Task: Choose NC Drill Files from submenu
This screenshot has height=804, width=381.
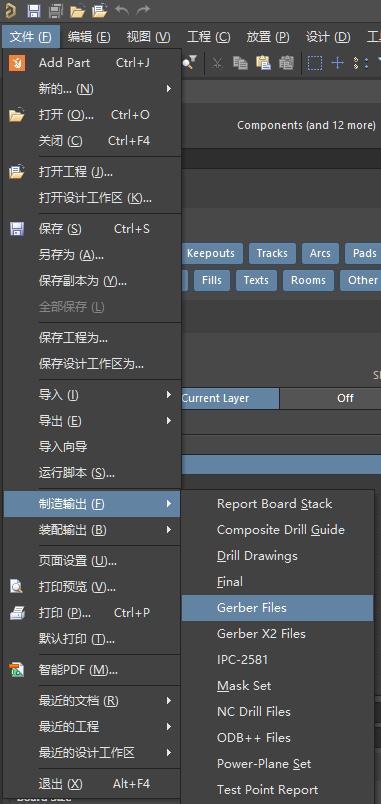Action: 277,712
